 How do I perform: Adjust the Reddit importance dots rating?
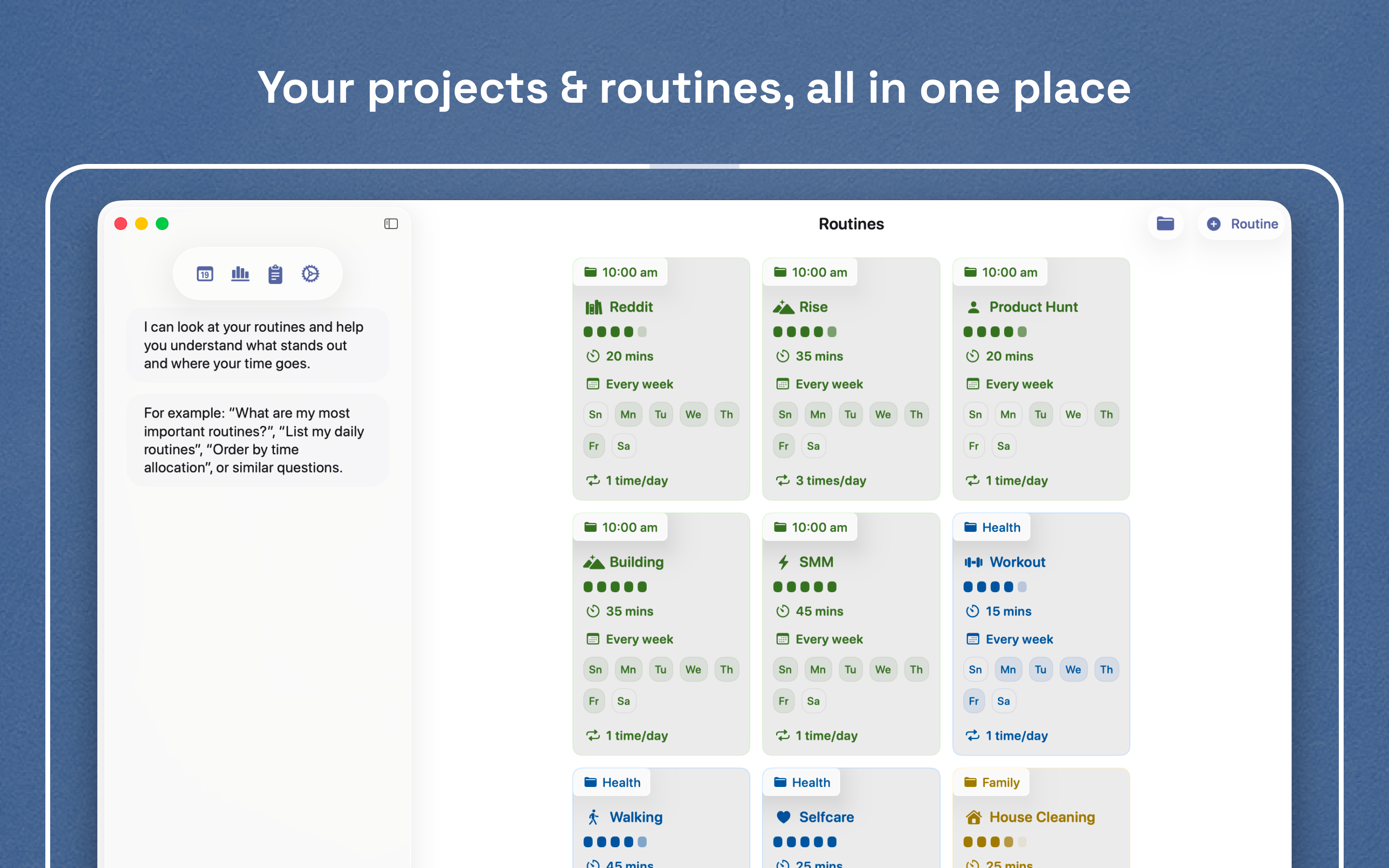(x=615, y=331)
